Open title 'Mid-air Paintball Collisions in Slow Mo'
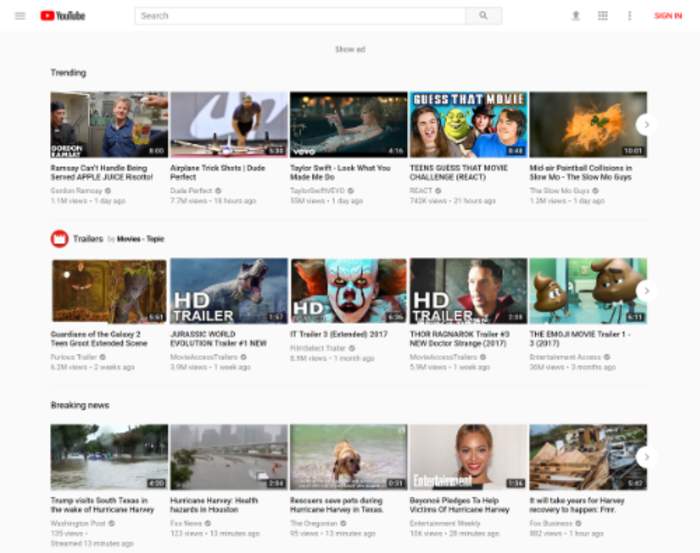Screen dimensions: 700x553 581,172
